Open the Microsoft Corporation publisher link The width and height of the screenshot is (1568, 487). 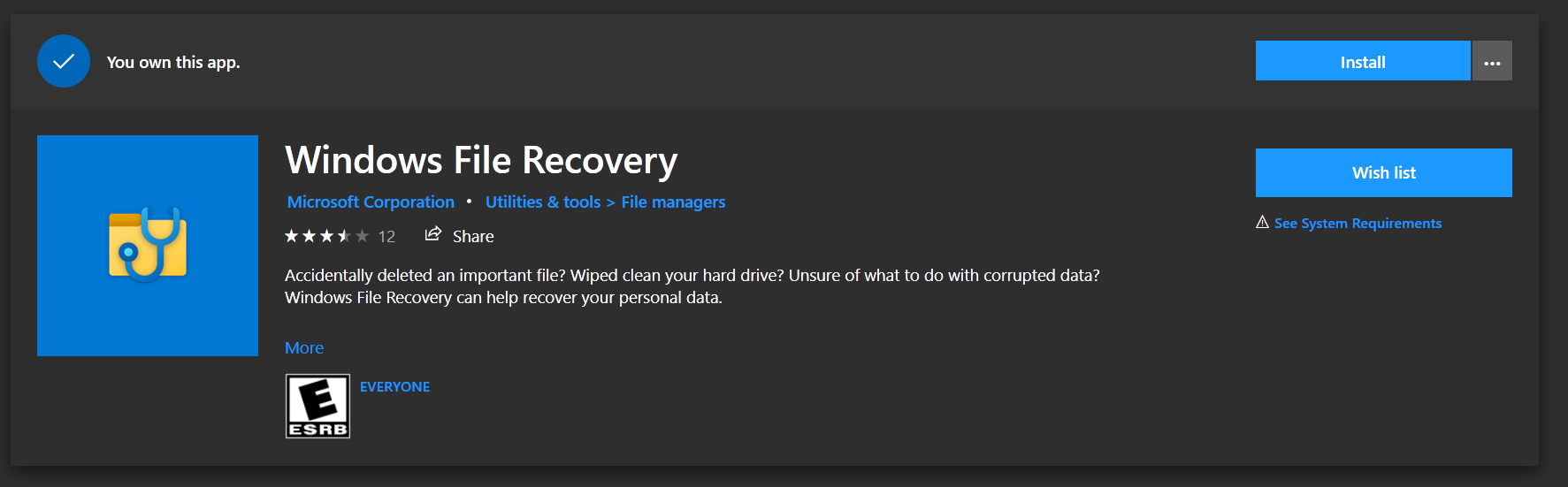371,202
